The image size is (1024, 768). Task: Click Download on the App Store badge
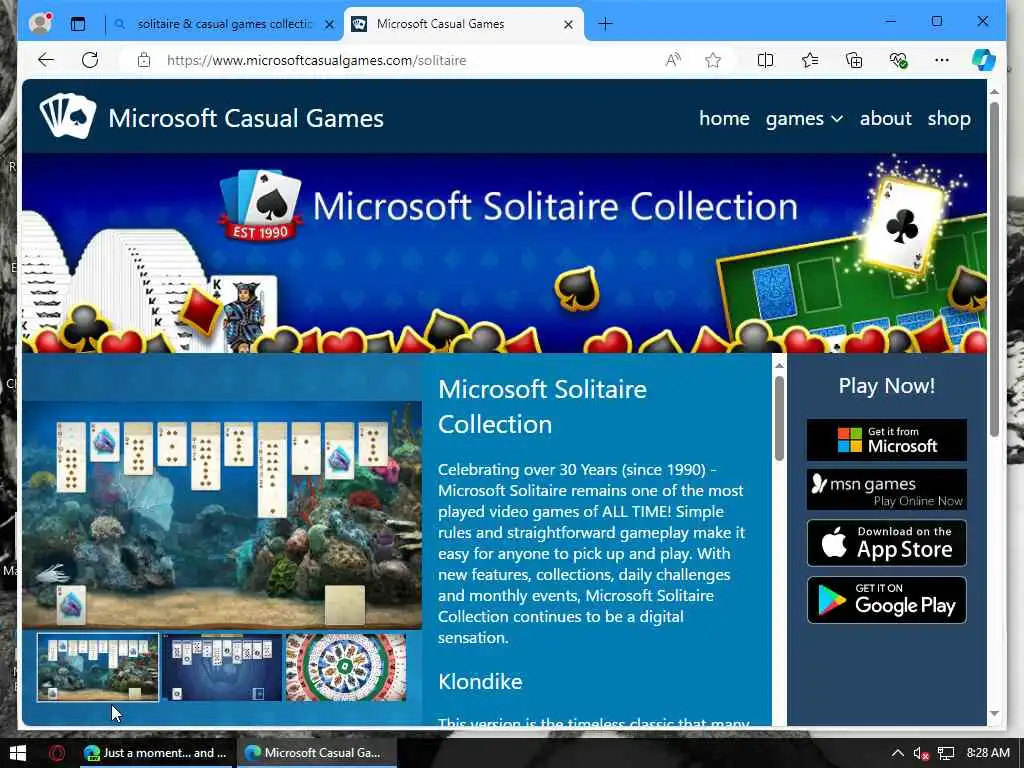[x=886, y=543]
